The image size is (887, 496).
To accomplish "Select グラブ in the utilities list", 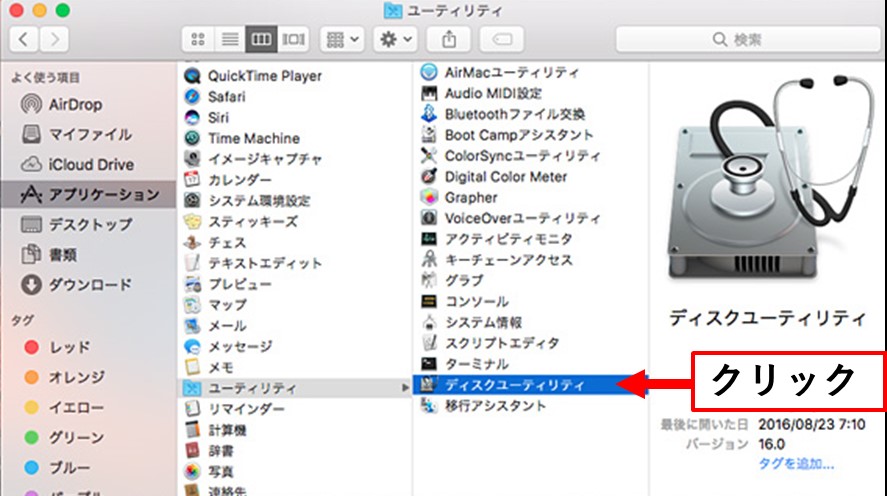I will coord(464,281).
